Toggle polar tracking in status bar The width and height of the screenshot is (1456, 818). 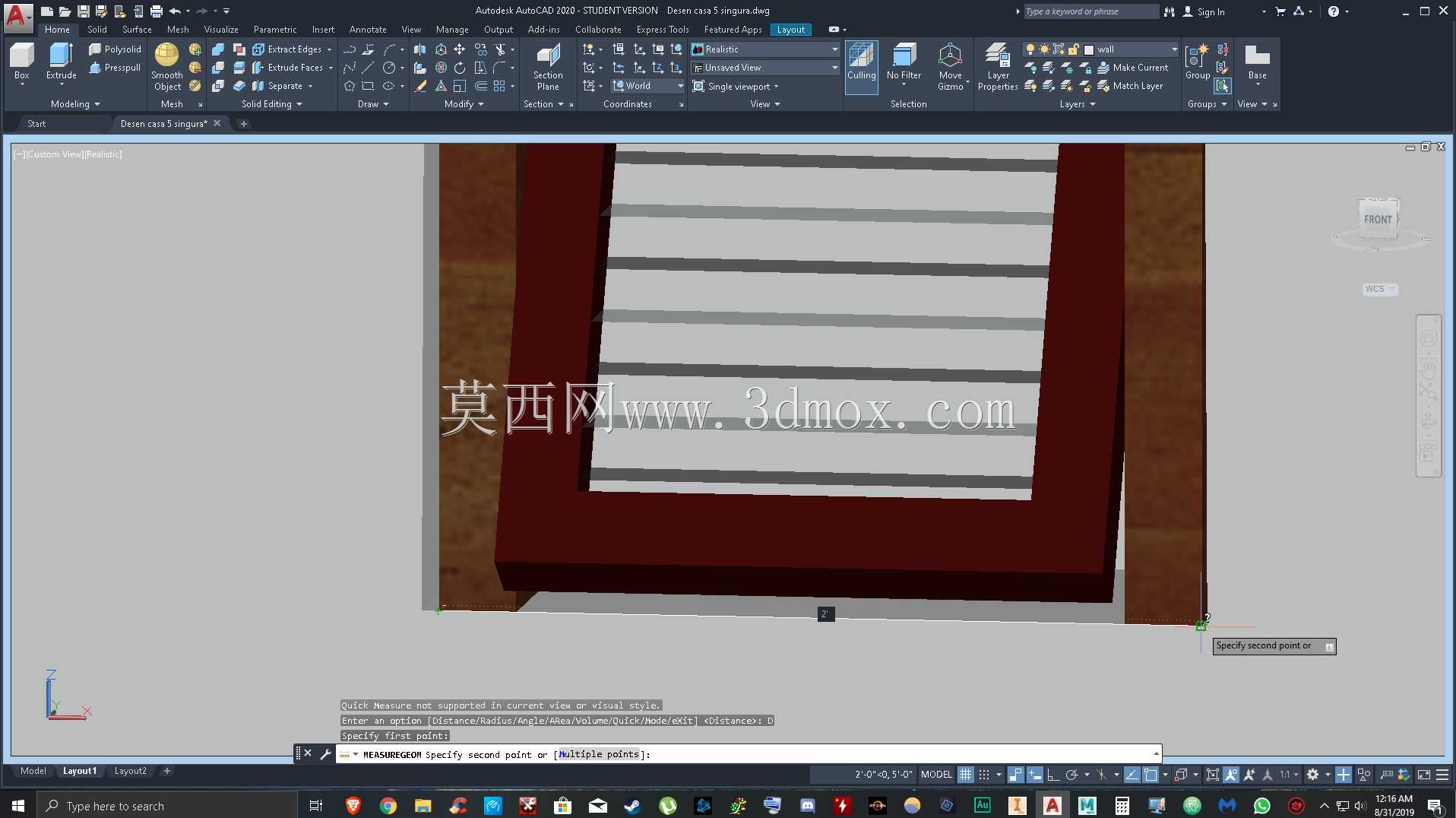[1072, 775]
